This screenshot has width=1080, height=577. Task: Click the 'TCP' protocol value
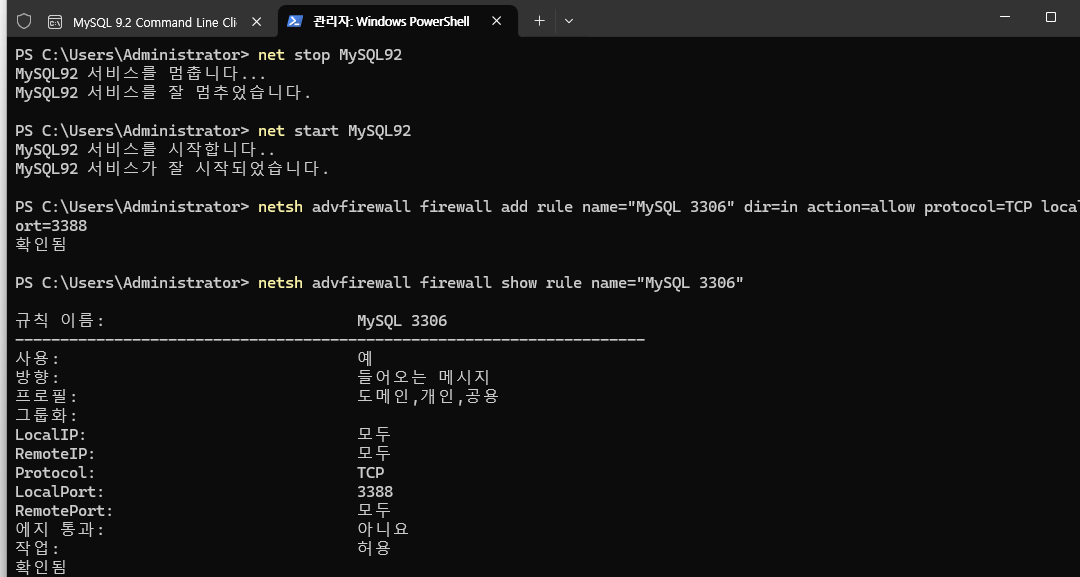[371, 473]
